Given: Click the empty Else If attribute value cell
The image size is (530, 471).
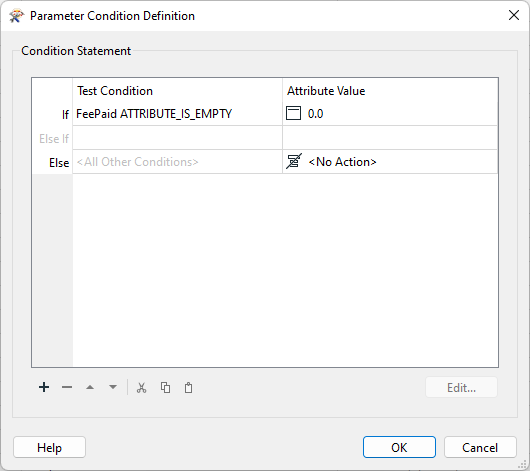Looking at the screenshot, I should click(x=390, y=138).
